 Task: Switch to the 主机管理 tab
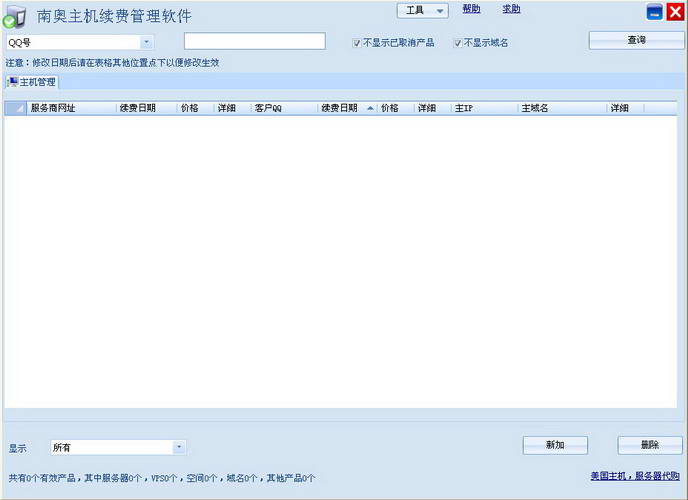pyautogui.click(x=32, y=82)
